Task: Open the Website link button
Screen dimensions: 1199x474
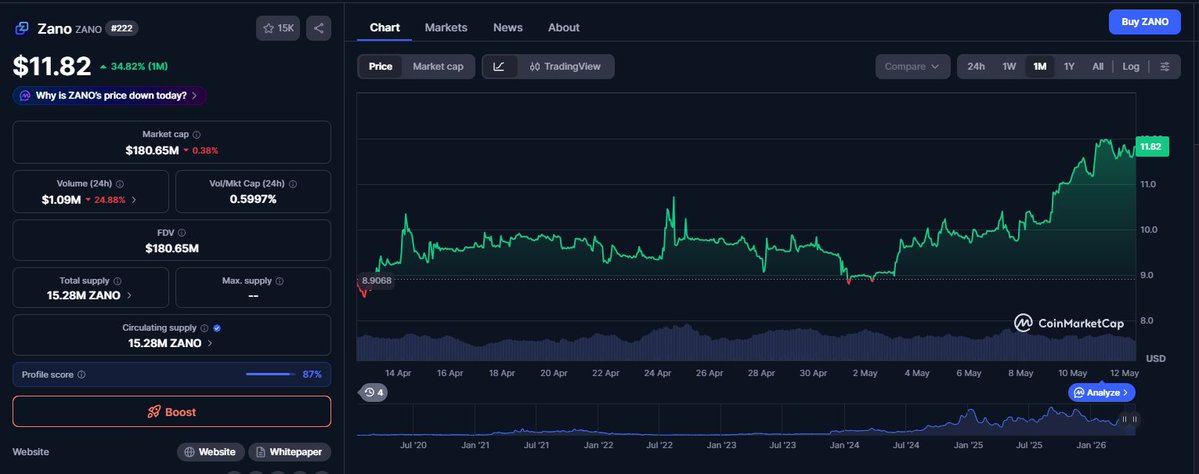Action: [x=211, y=452]
